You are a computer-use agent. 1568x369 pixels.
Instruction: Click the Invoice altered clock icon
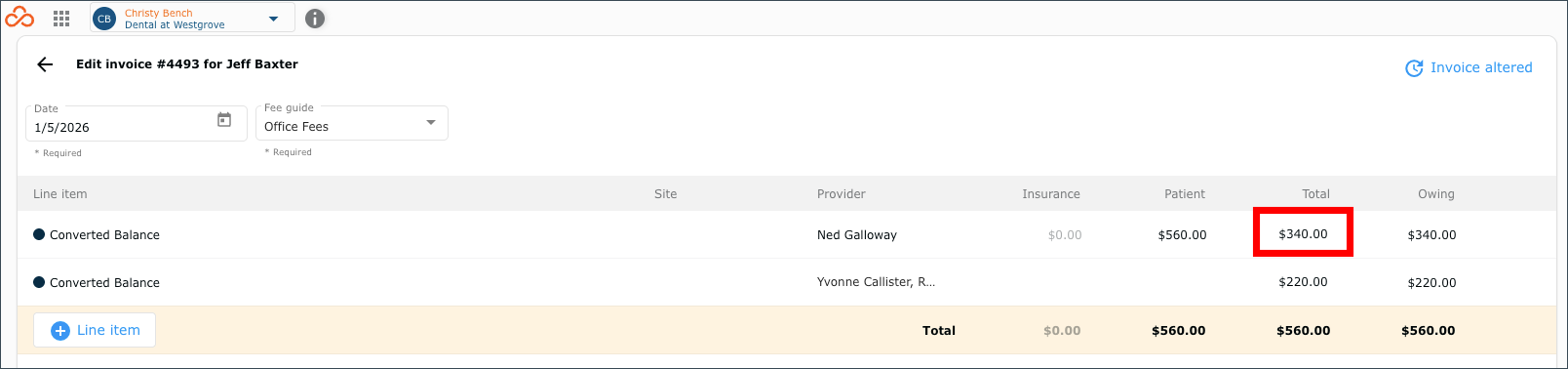(1414, 68)
